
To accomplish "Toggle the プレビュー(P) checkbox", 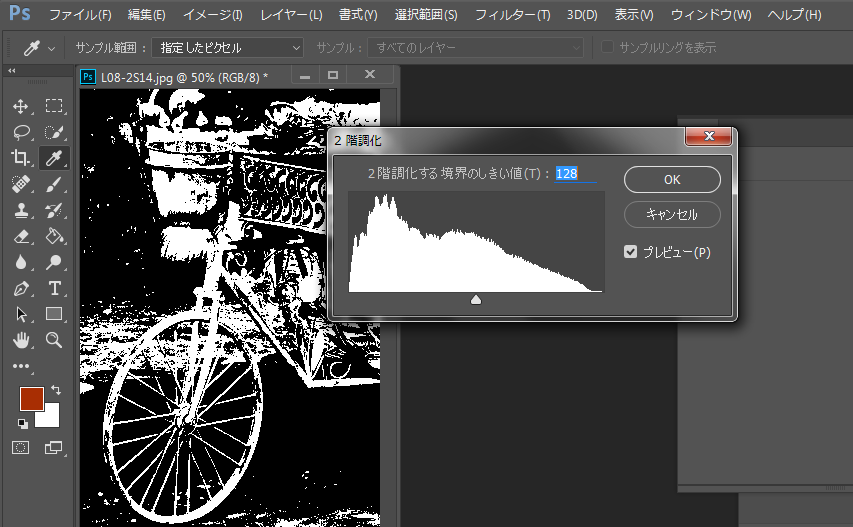I will pyautogui.click(x=631, y=252).
